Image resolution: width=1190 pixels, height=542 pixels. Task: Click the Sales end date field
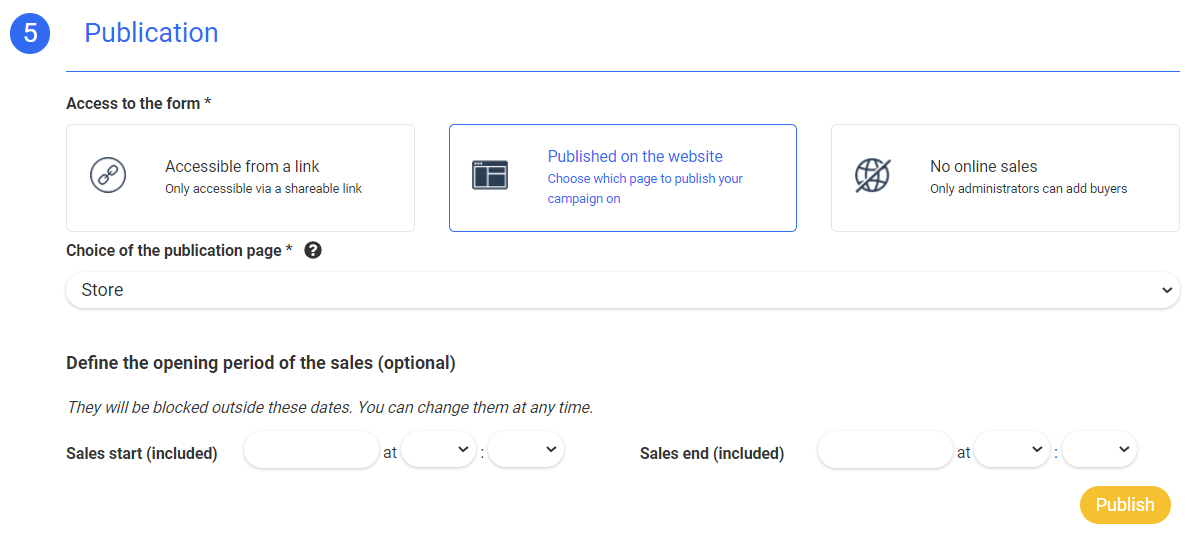point(884,450)
